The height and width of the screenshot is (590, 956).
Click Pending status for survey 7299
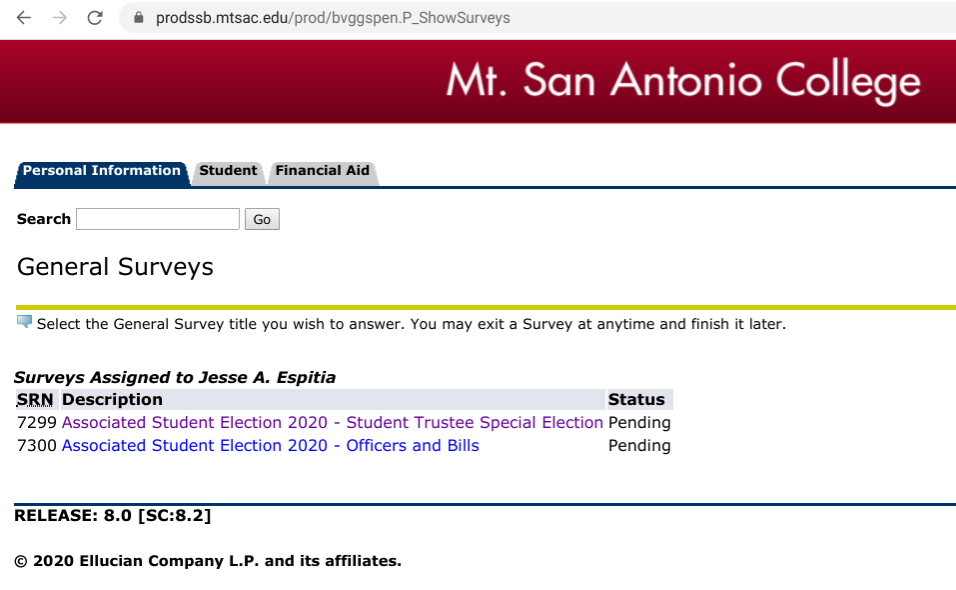coord(639,422)
